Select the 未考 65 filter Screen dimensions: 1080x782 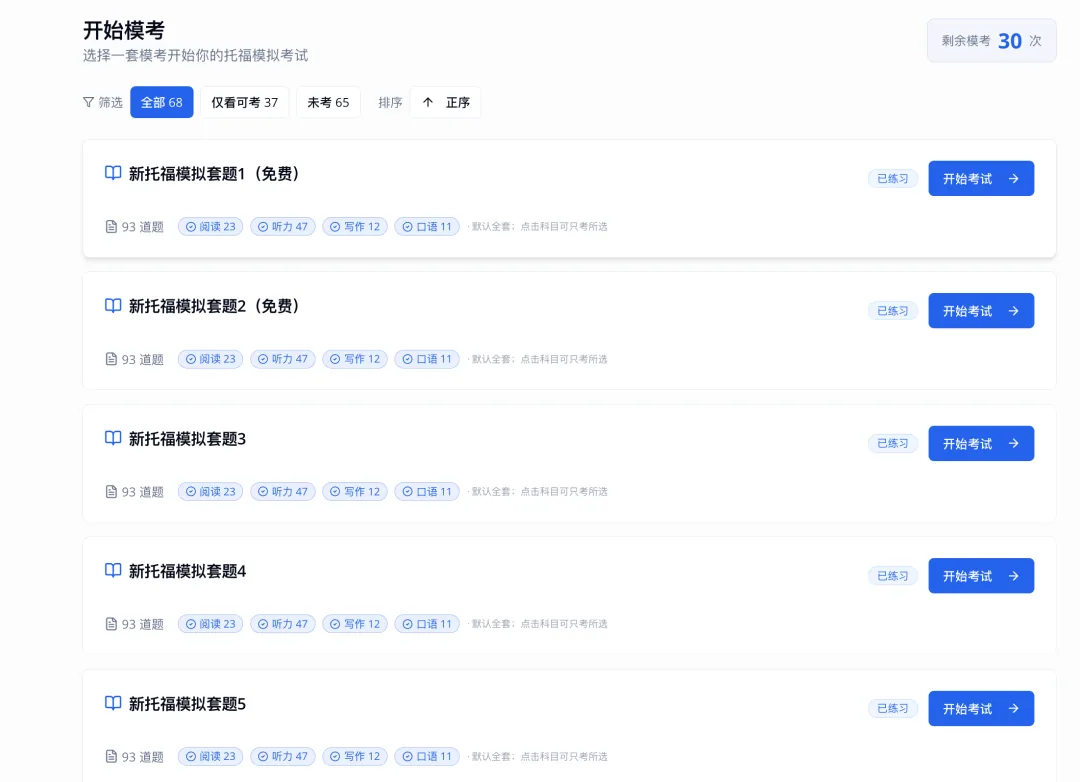click(329, 102)
